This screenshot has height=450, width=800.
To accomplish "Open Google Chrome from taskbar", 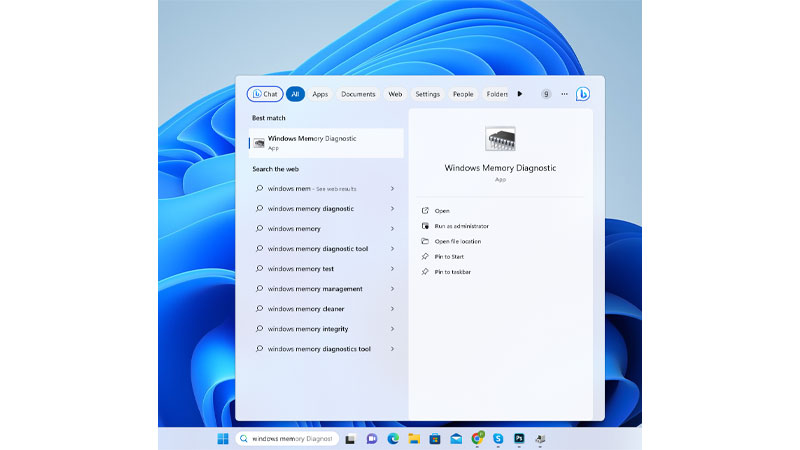I will tap(477, 438).
